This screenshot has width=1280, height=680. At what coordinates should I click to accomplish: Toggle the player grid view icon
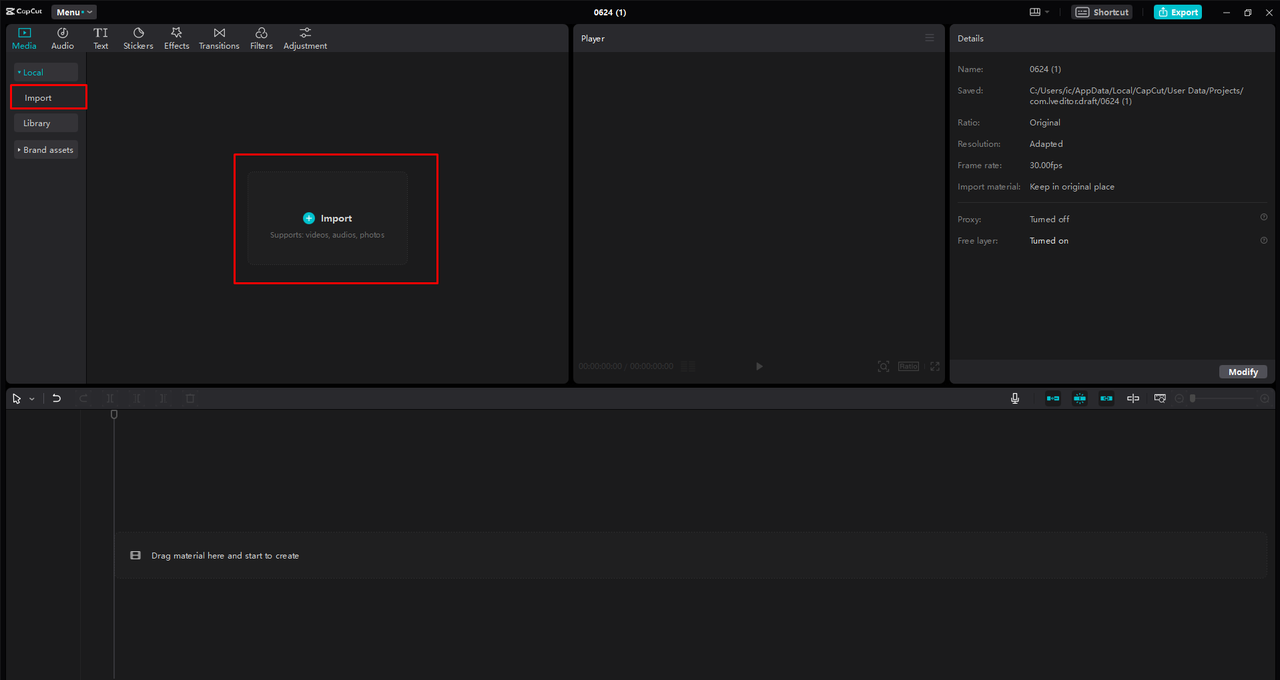pyautogui.click(x=688, y=367)
